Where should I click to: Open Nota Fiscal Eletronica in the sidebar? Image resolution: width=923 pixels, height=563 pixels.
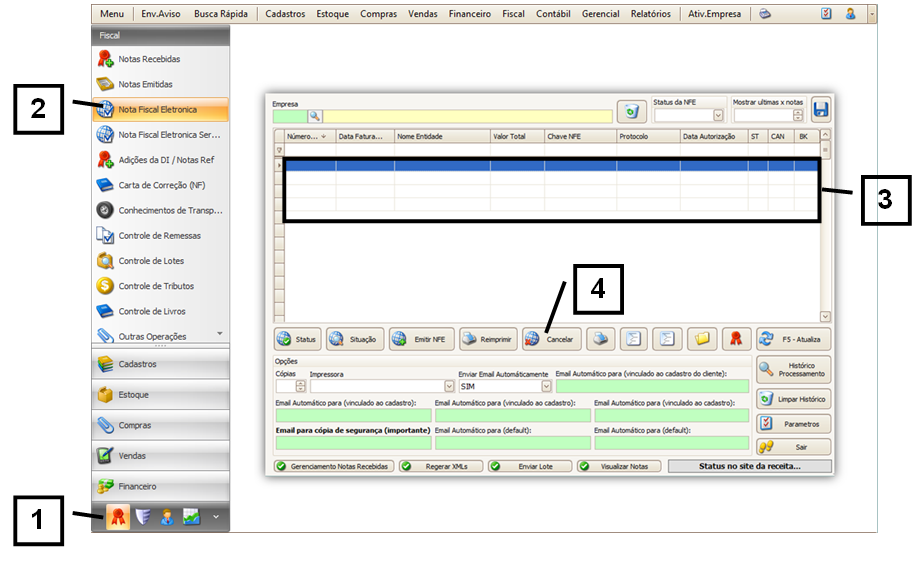click(x=157, y=109)
